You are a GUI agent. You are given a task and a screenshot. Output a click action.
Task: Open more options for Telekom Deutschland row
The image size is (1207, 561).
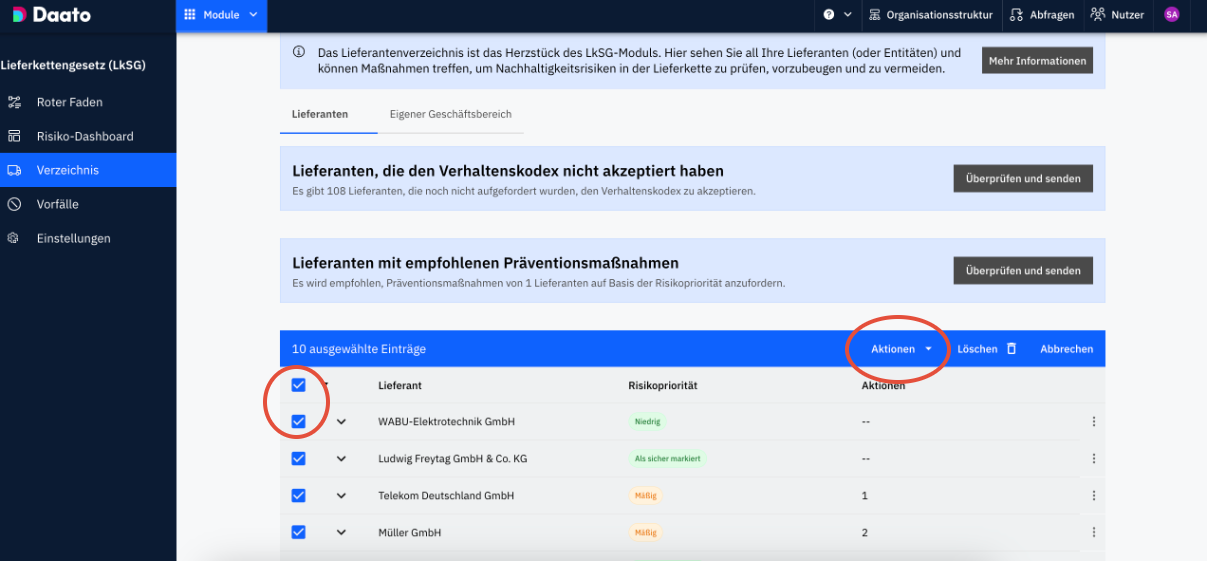click(1094, 496)
